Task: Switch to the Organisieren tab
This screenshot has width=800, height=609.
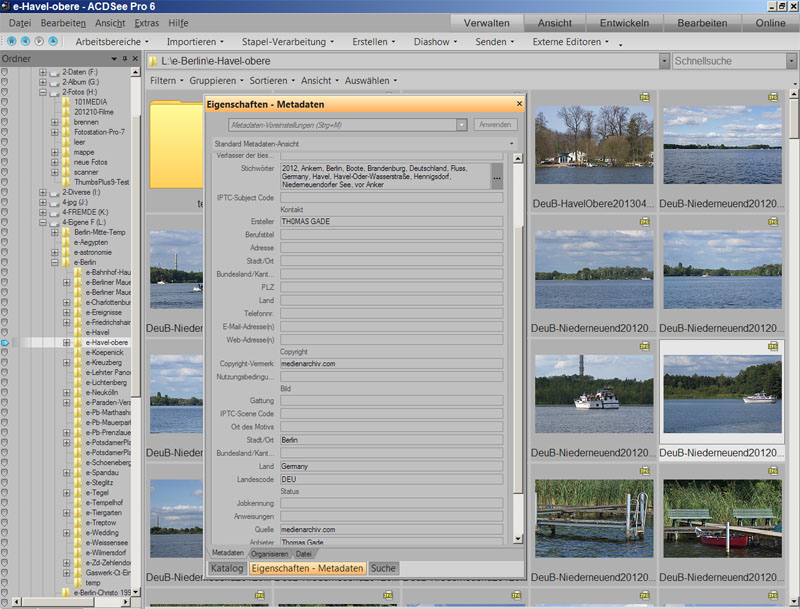Action: (270, 553)
